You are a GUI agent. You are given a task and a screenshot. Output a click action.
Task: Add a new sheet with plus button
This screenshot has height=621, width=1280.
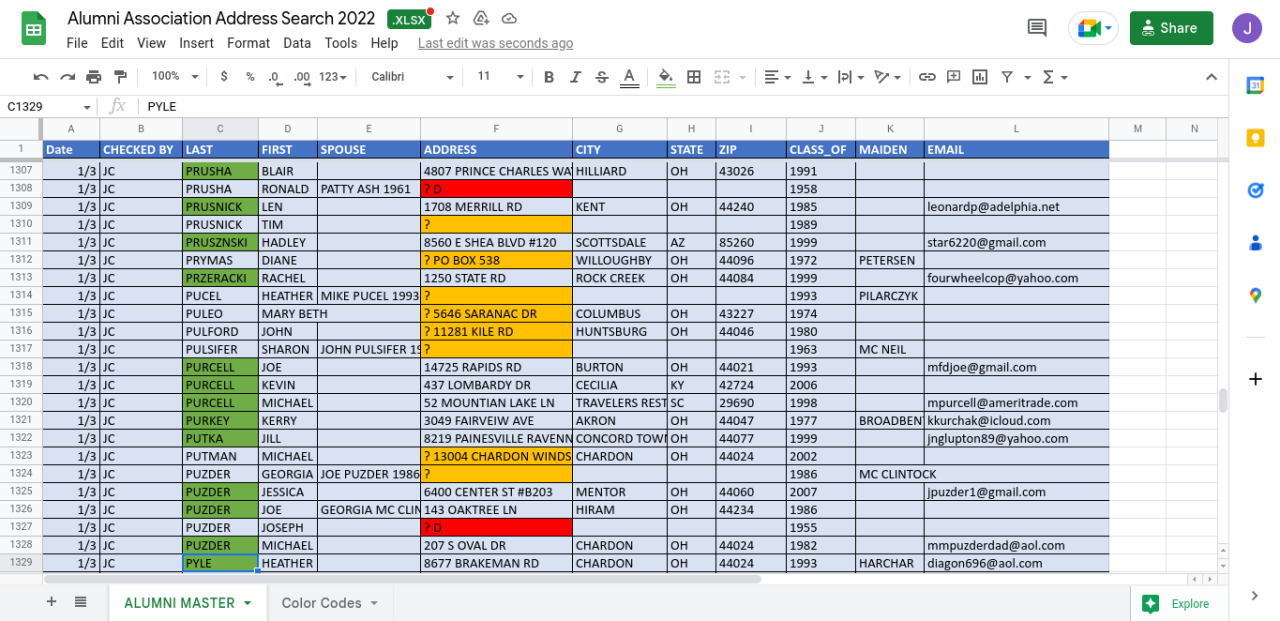click(x=51, y=602)
